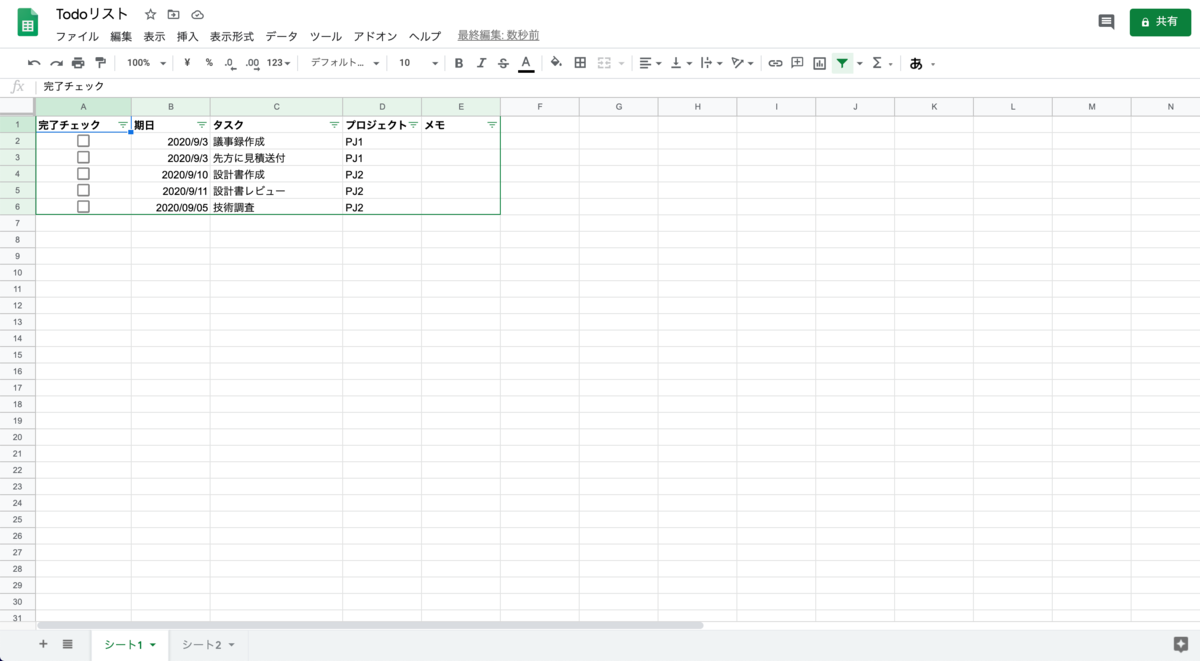Star the Todoリスト document
This screenshot has width=1200, height=661.
coord(150,15)
